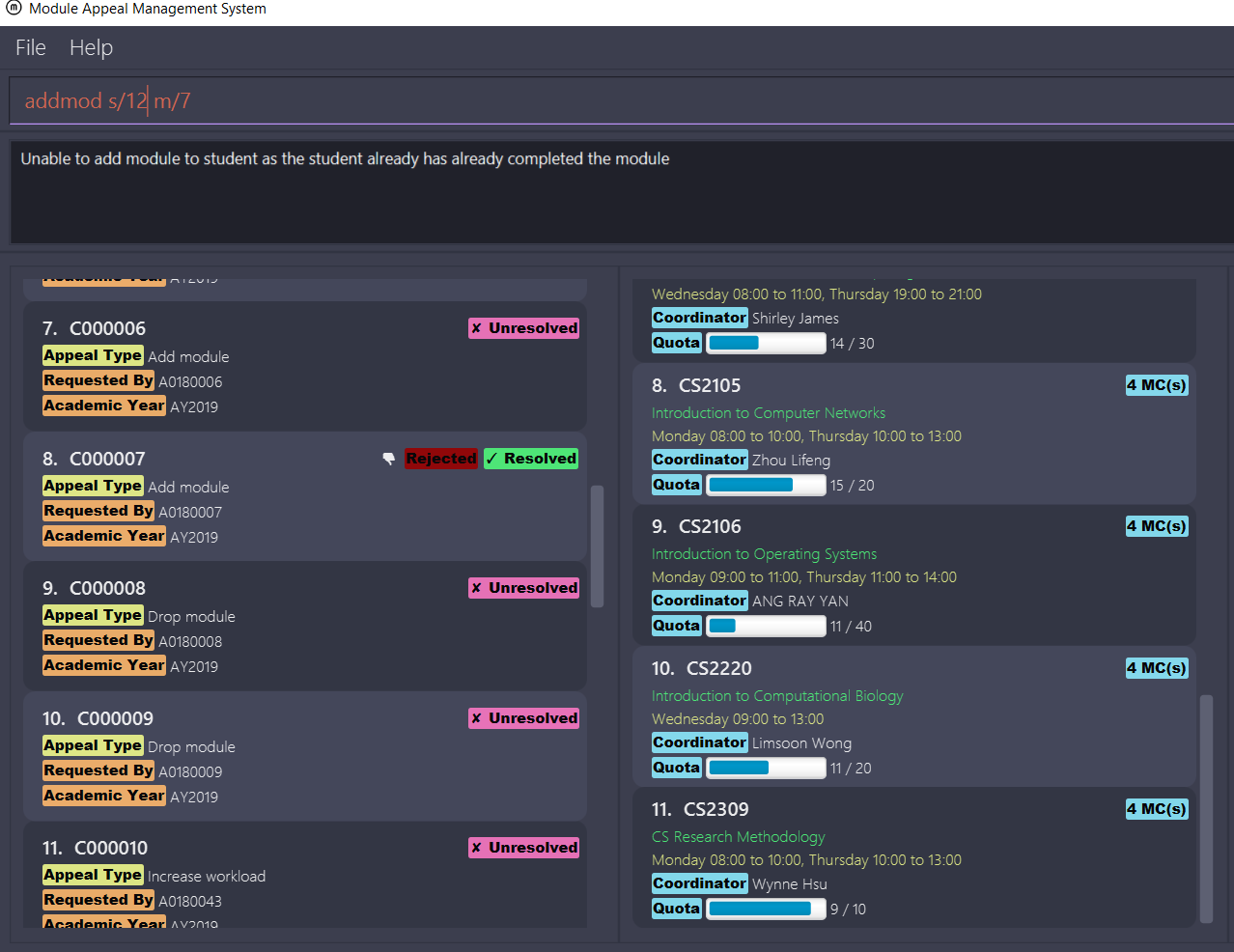Click the Quota label on CS2309

676,909
